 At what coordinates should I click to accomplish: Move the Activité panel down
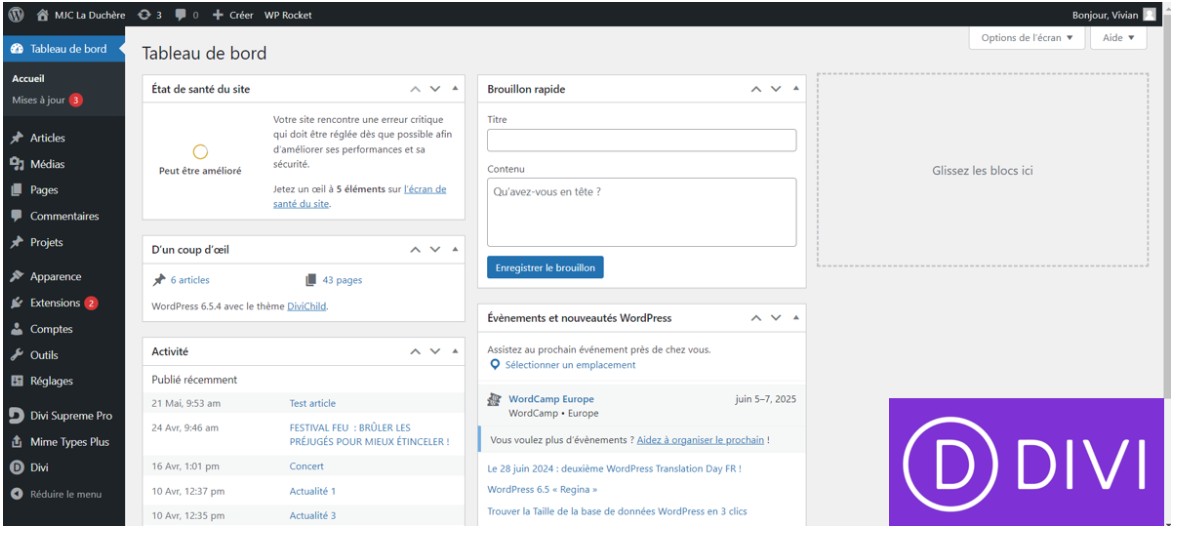point(435,352)
